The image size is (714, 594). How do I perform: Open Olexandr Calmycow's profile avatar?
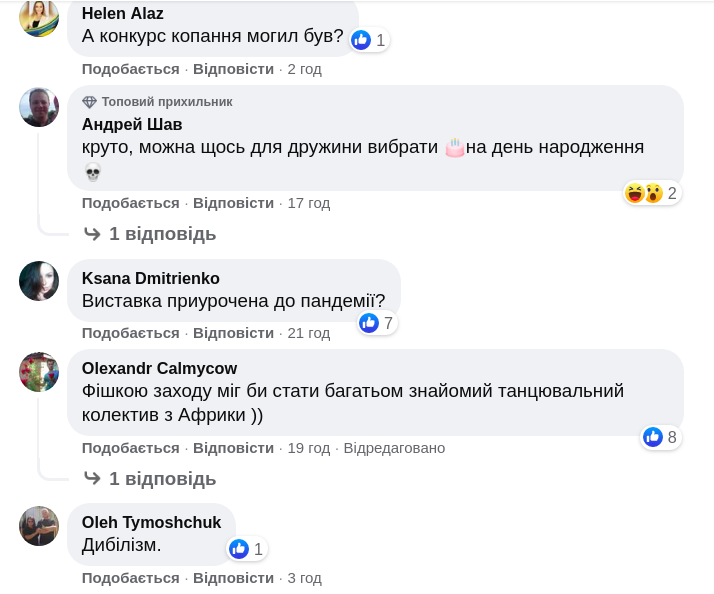click(39, 371)
